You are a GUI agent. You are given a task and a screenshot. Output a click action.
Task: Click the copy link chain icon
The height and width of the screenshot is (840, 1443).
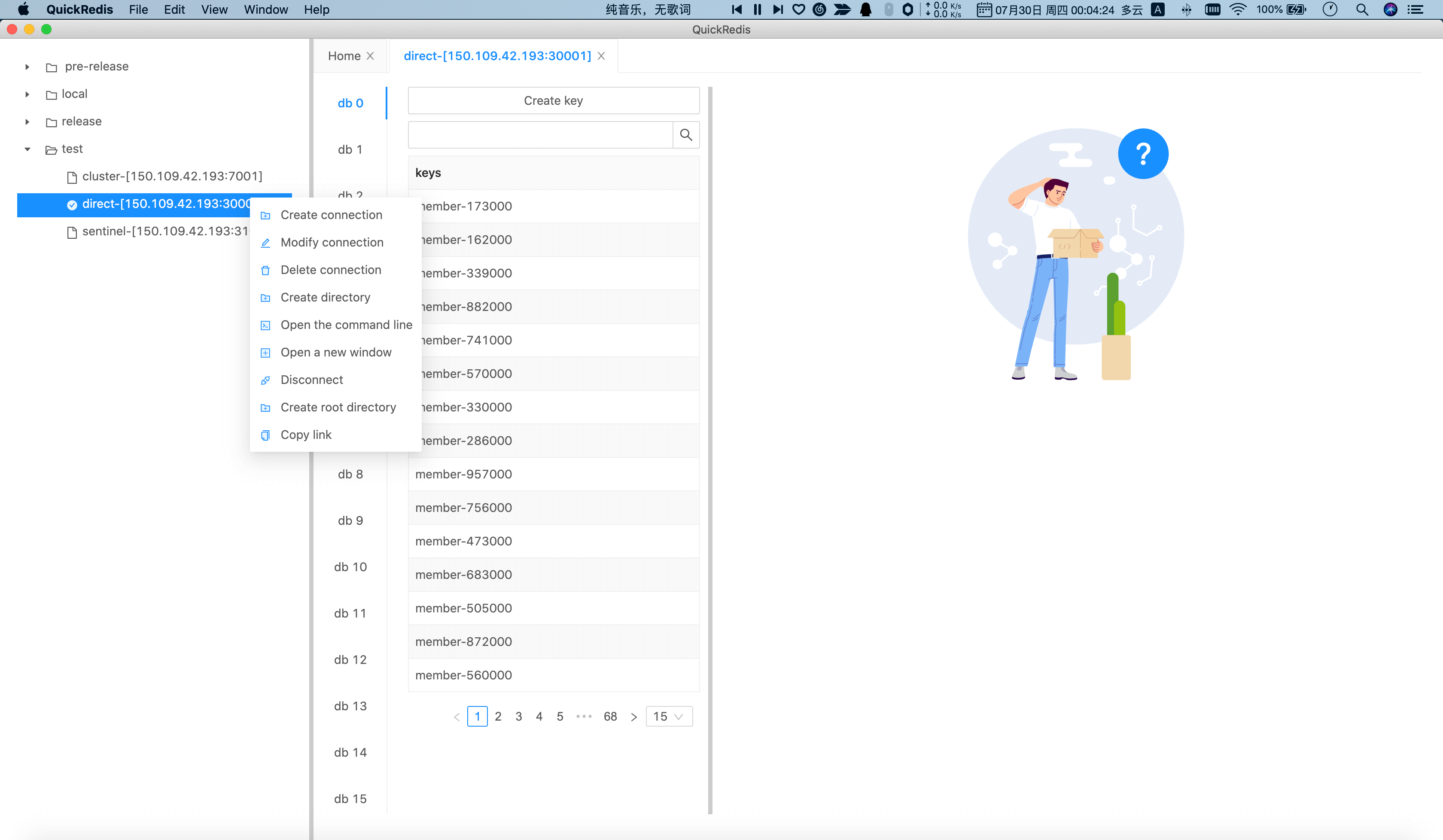[264, 434]
